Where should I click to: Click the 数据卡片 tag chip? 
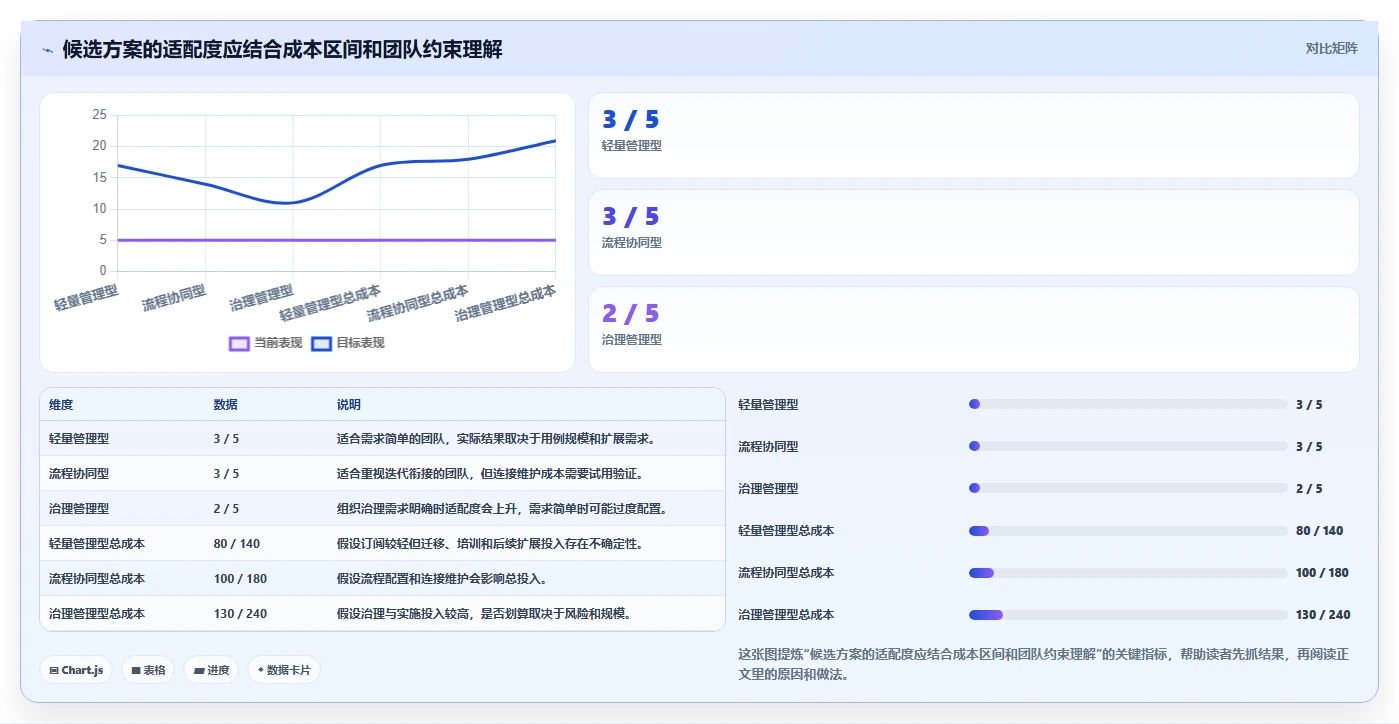284,670
